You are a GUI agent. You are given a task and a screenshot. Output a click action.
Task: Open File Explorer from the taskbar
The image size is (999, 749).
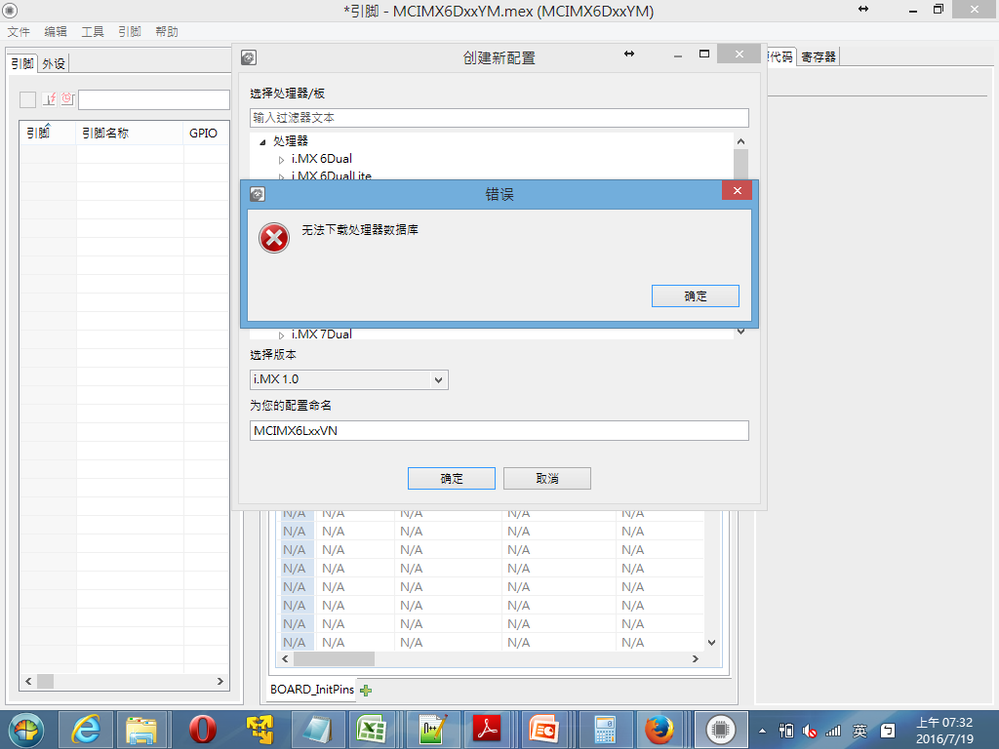pos(141,729)
